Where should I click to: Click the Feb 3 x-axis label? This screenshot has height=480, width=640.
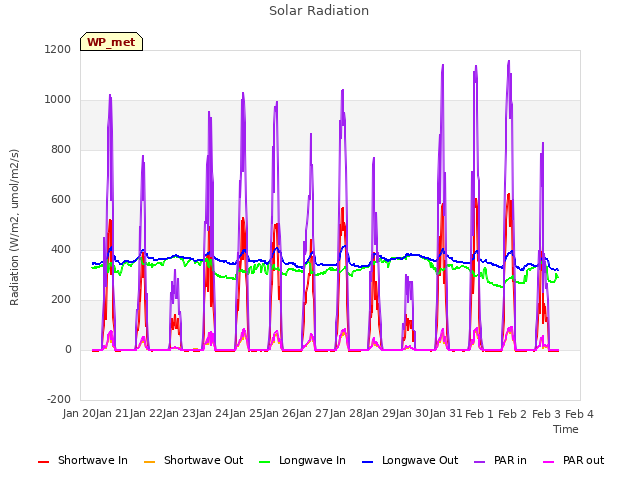point(546,414)
